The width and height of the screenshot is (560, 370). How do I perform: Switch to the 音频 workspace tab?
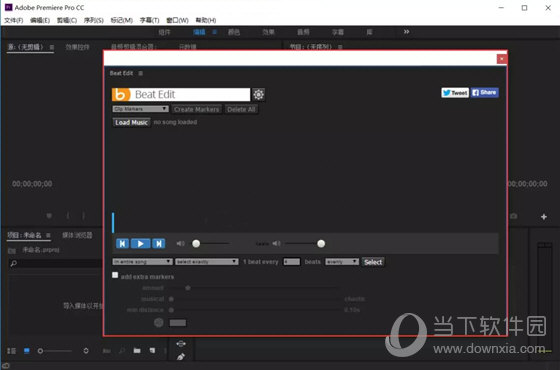point(303,32)
